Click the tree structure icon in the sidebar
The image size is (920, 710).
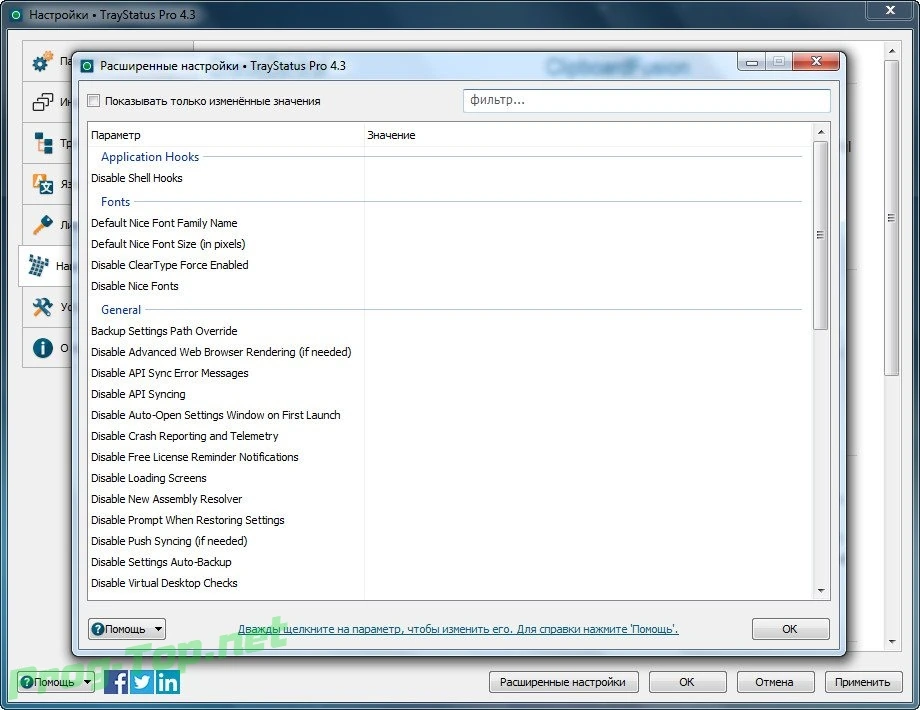click(43, 143)
